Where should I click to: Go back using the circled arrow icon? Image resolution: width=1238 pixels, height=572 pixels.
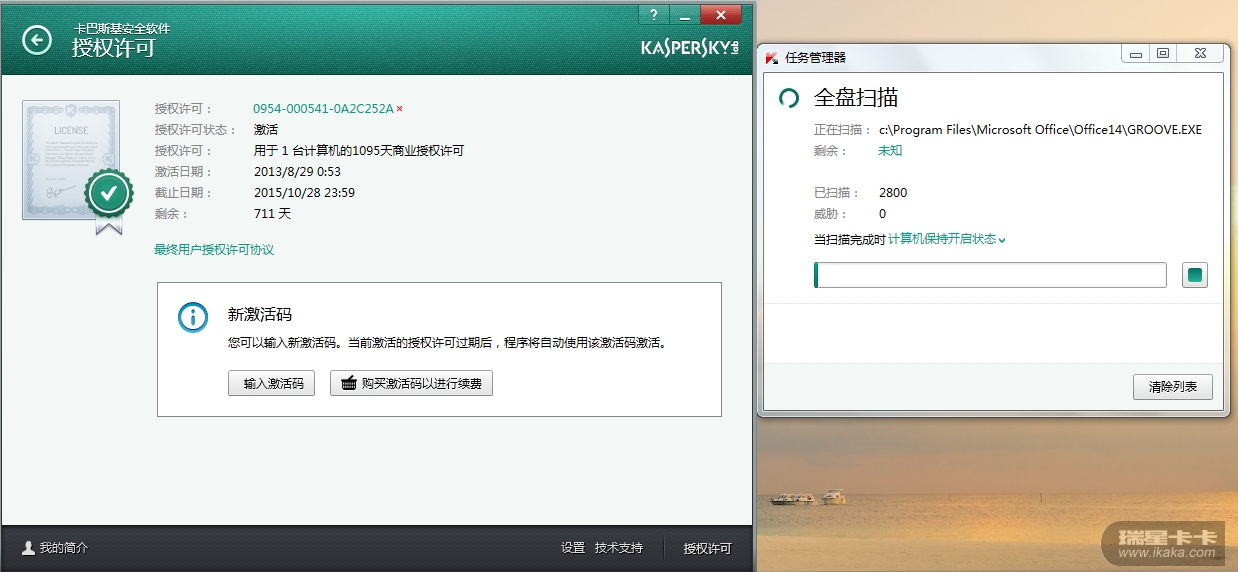(37, 40)
